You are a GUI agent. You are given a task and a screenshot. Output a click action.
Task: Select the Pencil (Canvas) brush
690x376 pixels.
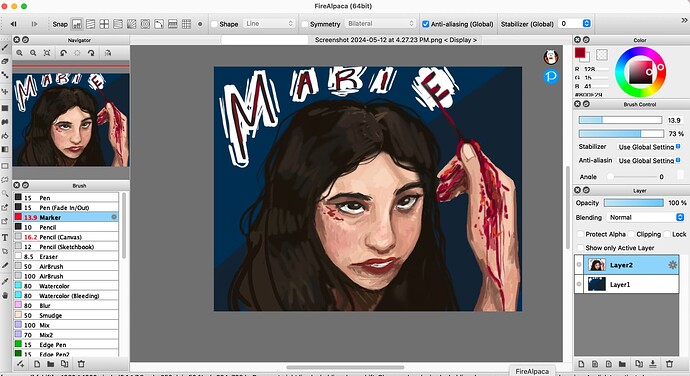[x=66, y=237]
